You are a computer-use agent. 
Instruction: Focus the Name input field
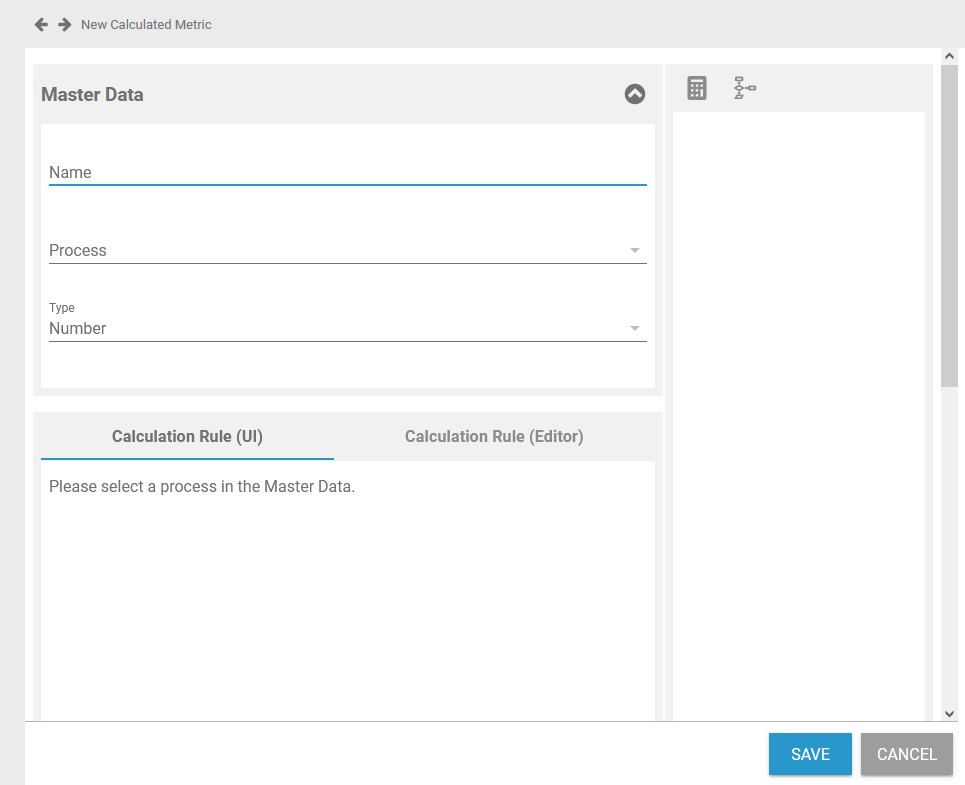click(347, 172)
